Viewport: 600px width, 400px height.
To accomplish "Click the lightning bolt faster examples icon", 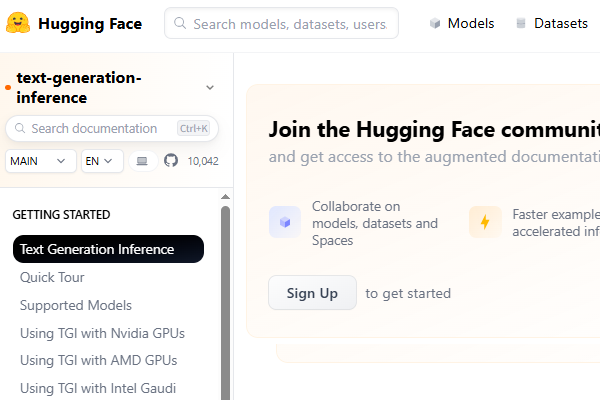I will (485, 222).
